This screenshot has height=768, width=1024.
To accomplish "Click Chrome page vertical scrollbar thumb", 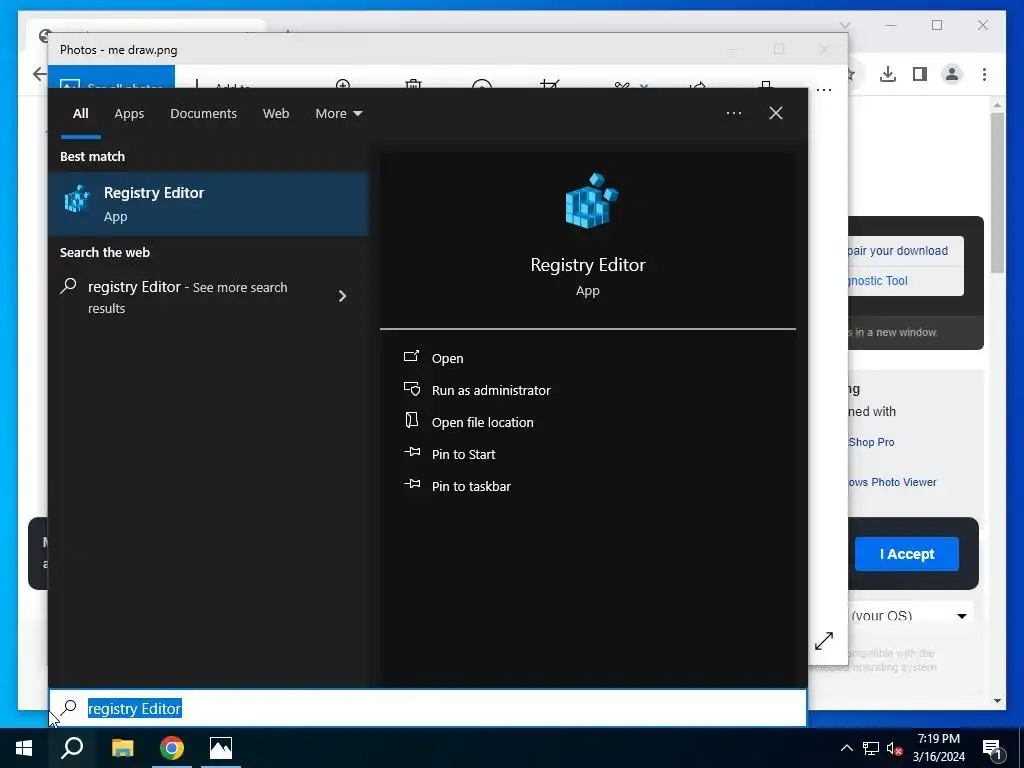I will click(997, 193).
